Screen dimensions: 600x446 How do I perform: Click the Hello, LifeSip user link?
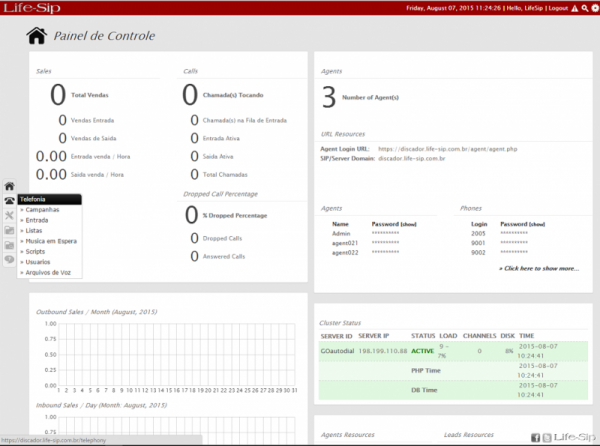pyautogui.click(x=525, y=8)
